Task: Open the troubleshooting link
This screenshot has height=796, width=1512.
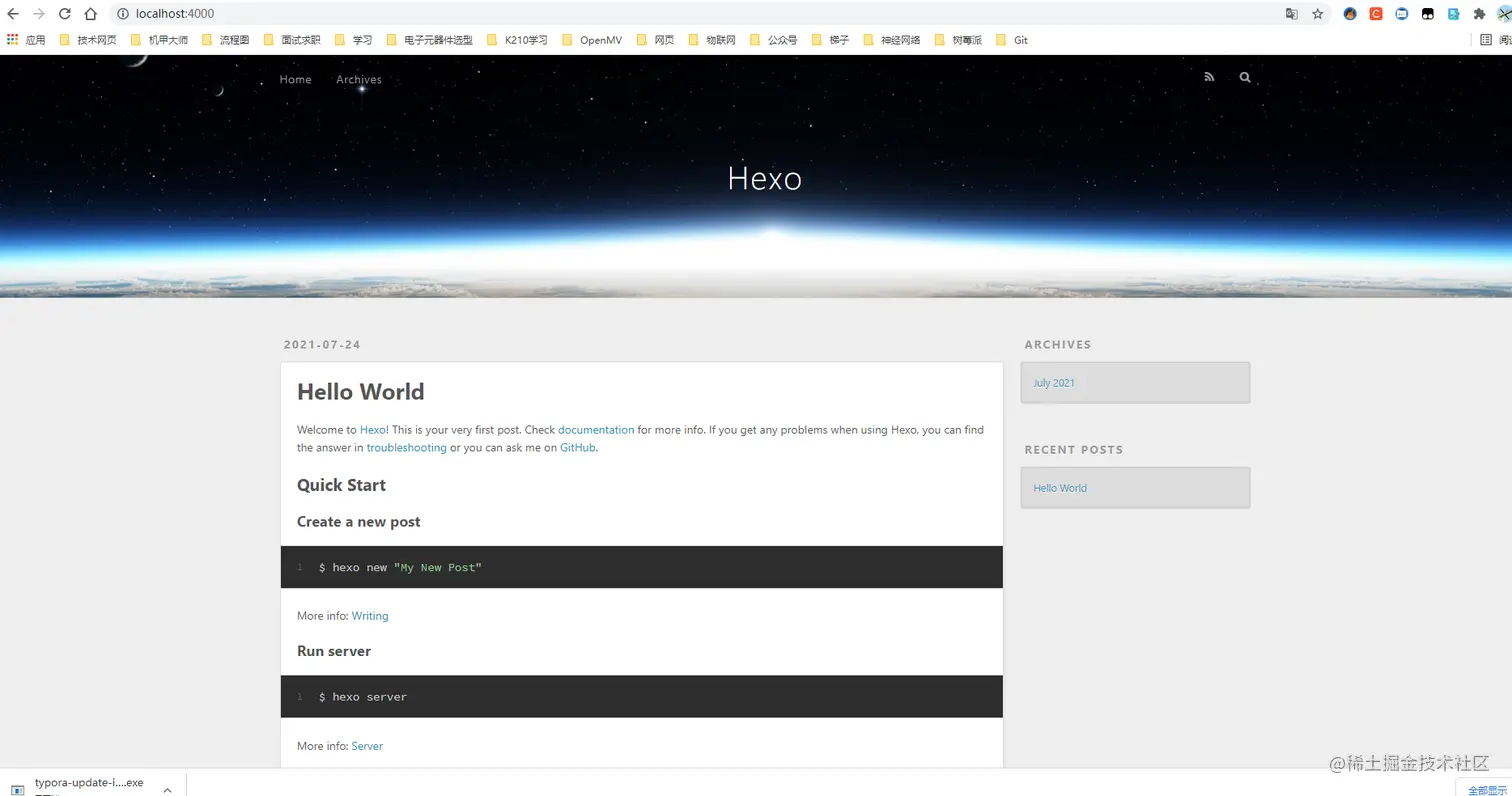Action: coord(406,448)
